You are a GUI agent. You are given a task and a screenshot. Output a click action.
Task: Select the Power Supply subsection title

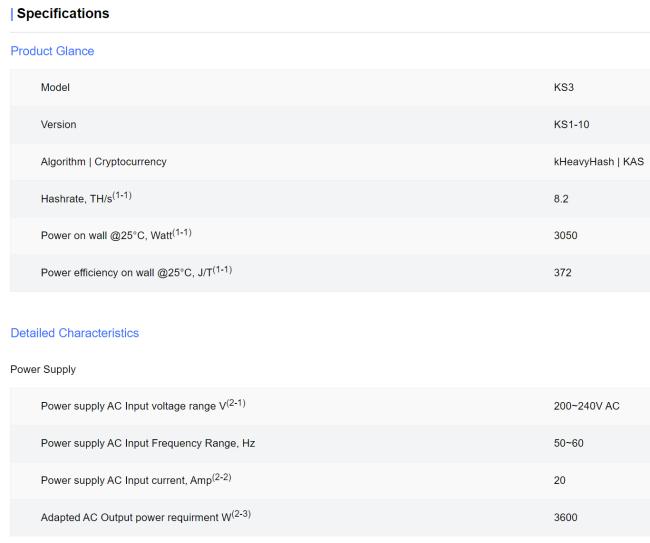[43, 369]
